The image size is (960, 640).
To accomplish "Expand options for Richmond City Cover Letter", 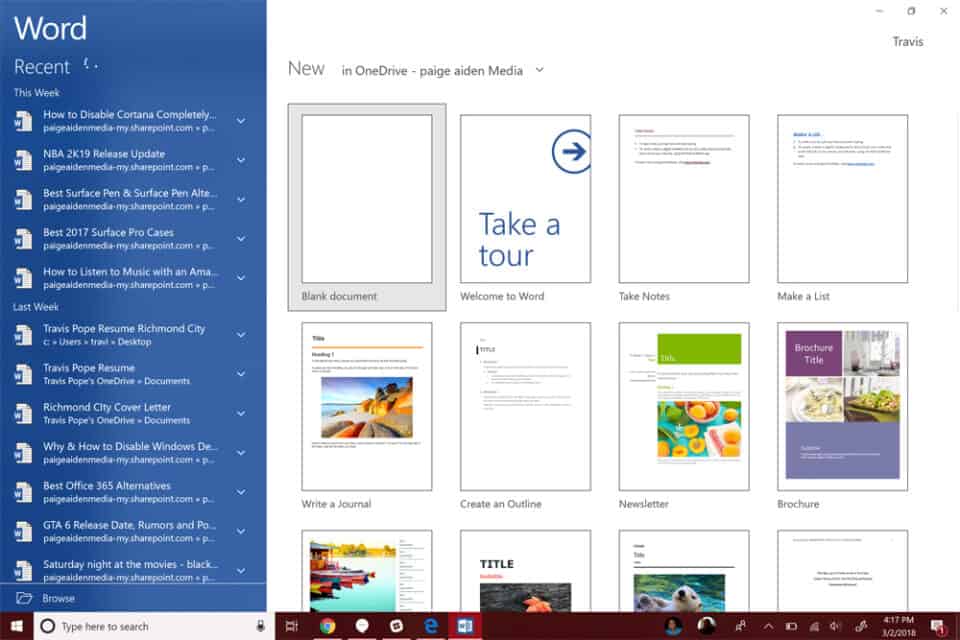I will (241, 413).
